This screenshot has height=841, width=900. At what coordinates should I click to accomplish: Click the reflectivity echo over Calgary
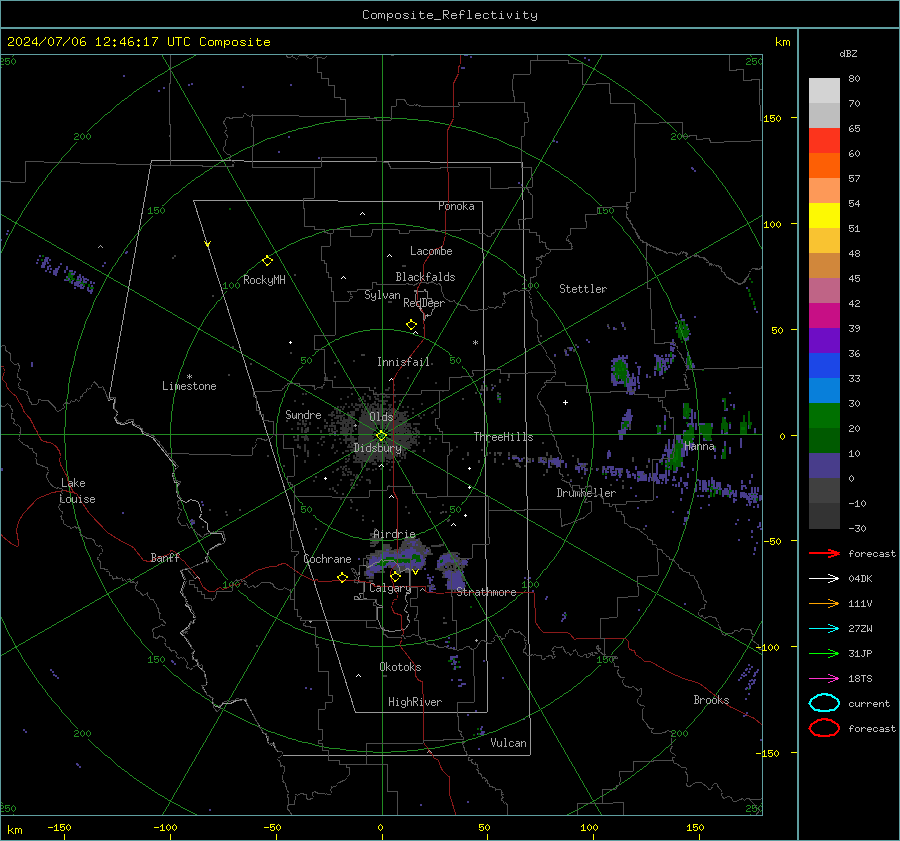[x=398, y=559]
